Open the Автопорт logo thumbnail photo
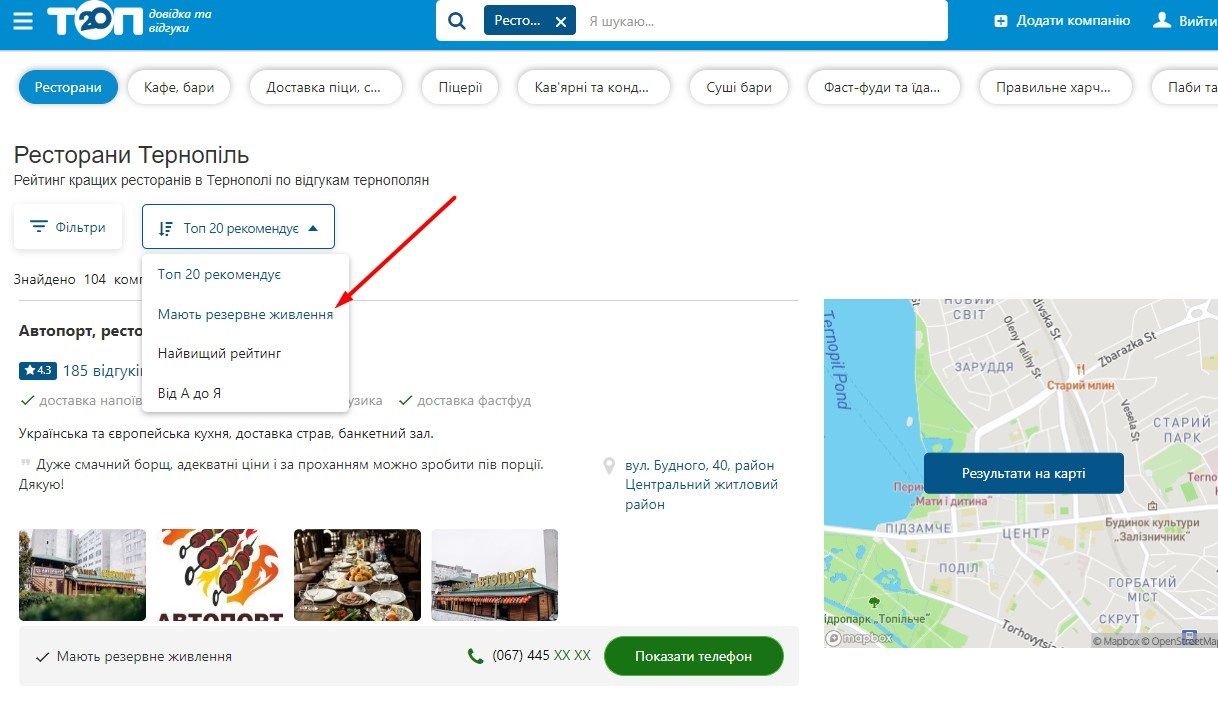 click(x=220, y=575)
